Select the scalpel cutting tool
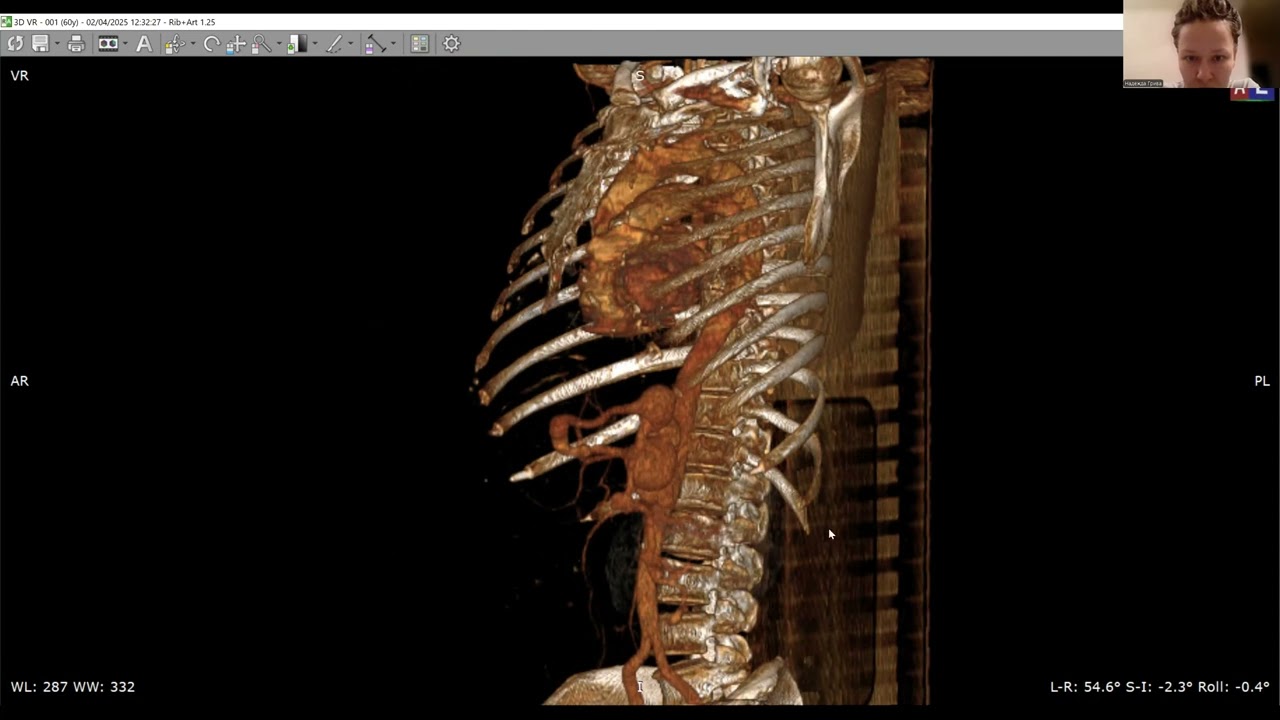This screenshot has height=720, width=1280. click(x=334, y=44)
